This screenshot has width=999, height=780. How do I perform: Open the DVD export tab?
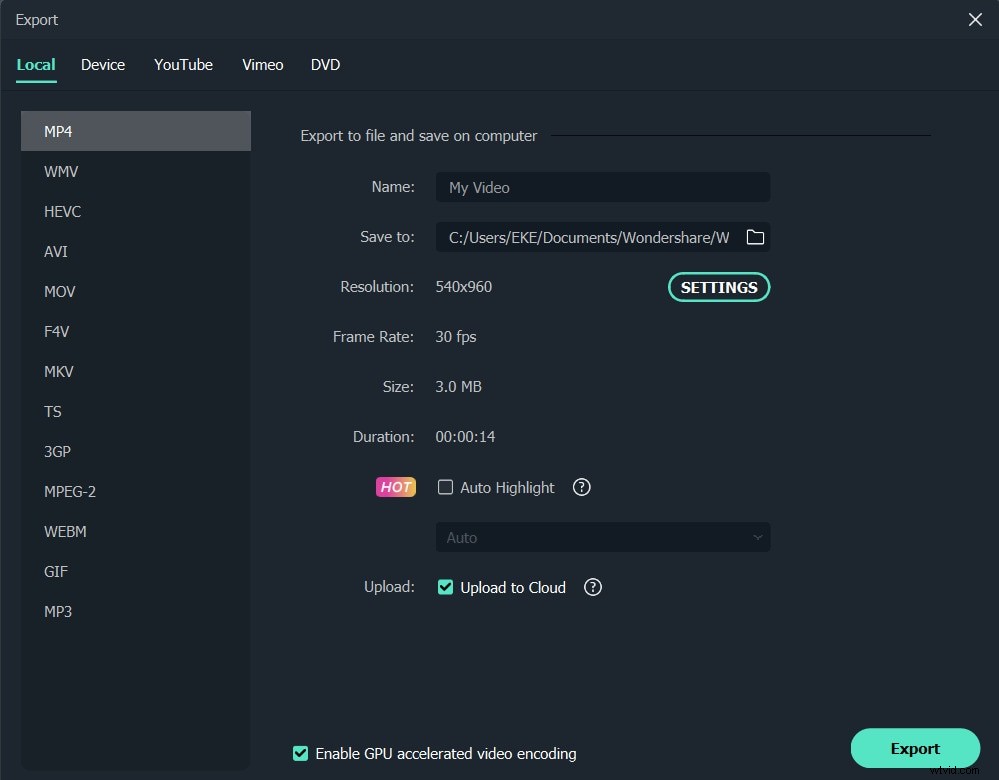[x=325, y=64]
